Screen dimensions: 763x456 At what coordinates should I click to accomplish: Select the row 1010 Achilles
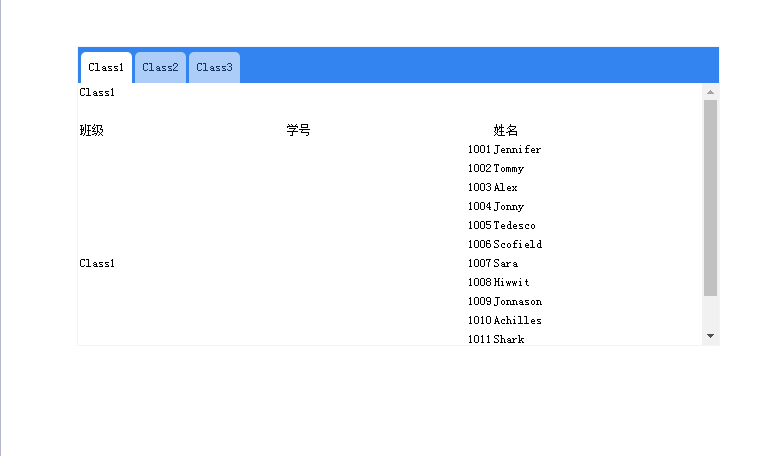click(505, 320)
